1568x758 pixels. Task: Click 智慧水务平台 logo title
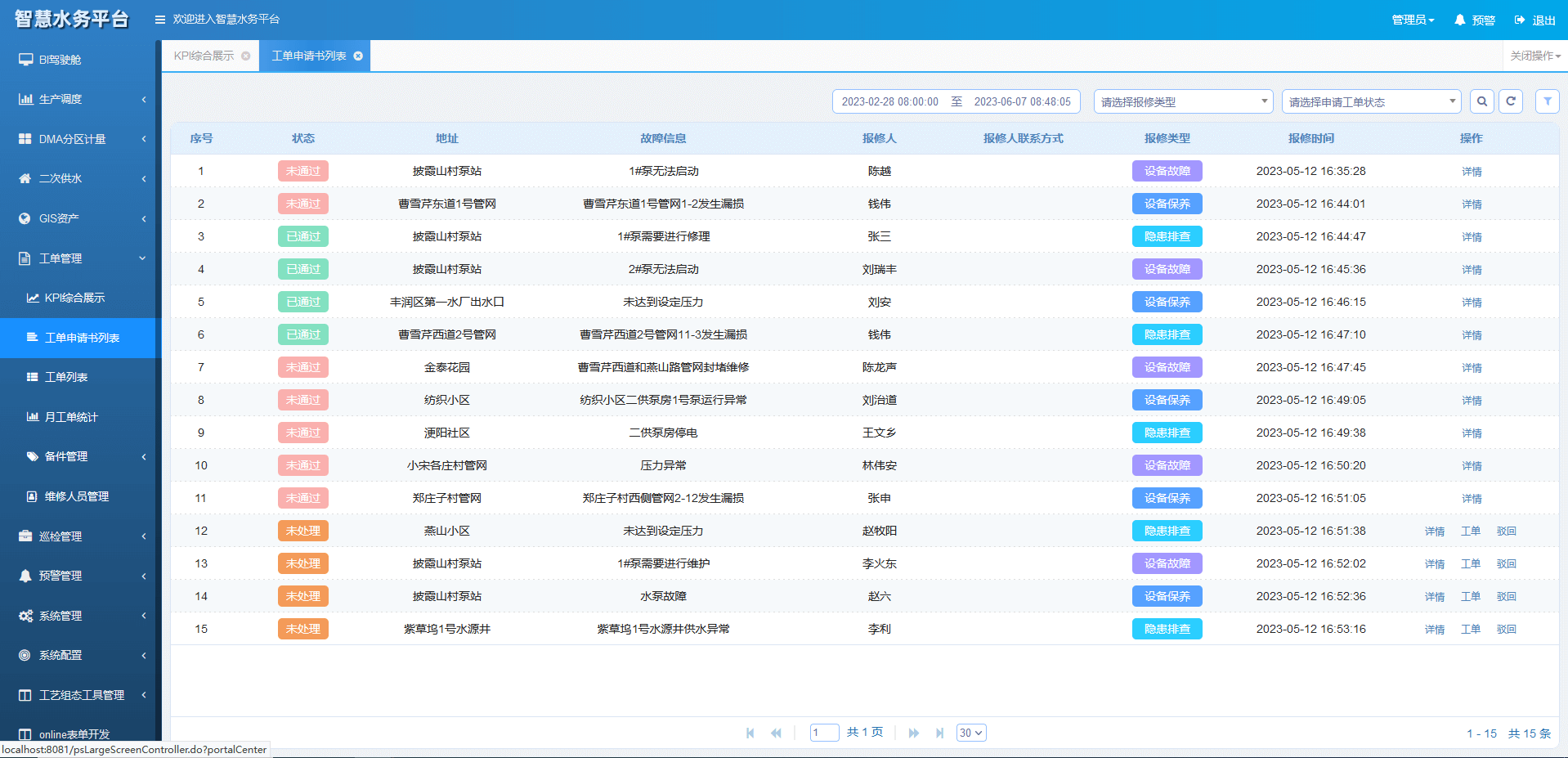pyautogui.click(x=72, y=20)
